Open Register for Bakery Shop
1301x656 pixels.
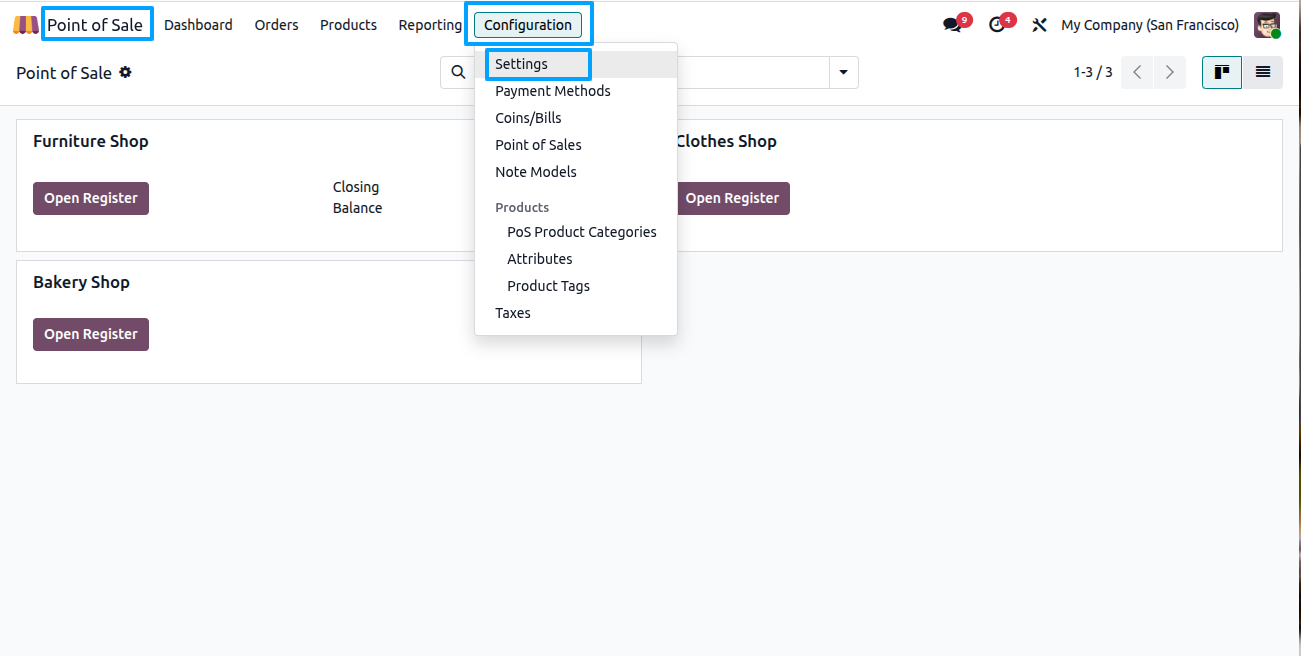(91, 334)
